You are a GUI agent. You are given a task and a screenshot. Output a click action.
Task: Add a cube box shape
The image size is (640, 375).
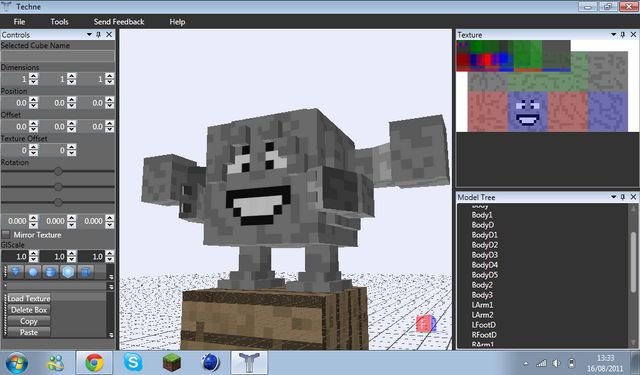click(x=86, y=272)
